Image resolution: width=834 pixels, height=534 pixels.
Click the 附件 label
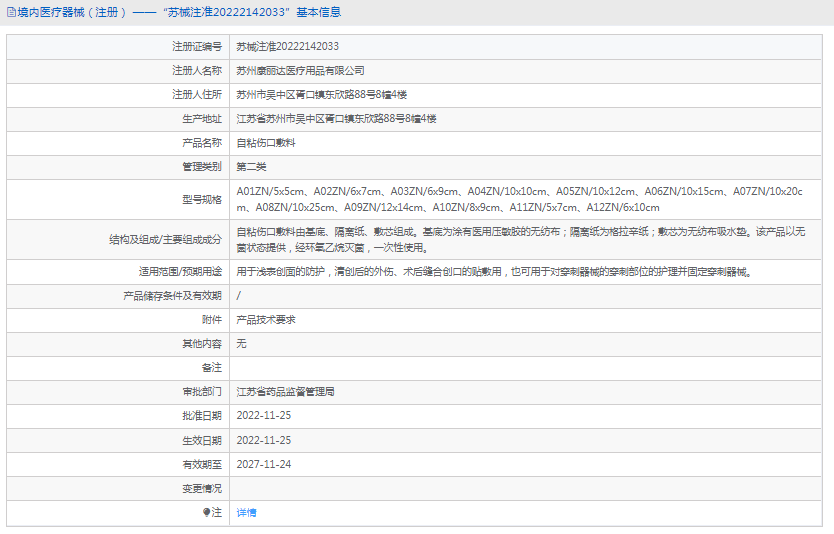click(x=212, y=320)
